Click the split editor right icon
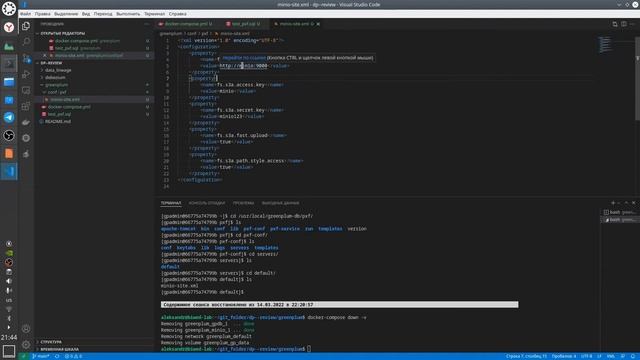The width and height of the screenshot is (640, 360). tap(624, 24)
